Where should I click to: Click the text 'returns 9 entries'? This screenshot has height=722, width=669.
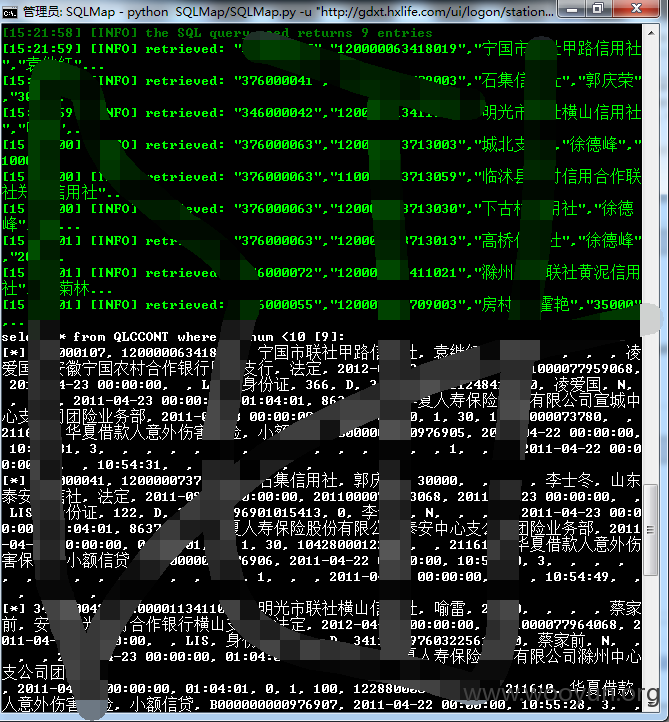tap(364, 33)
